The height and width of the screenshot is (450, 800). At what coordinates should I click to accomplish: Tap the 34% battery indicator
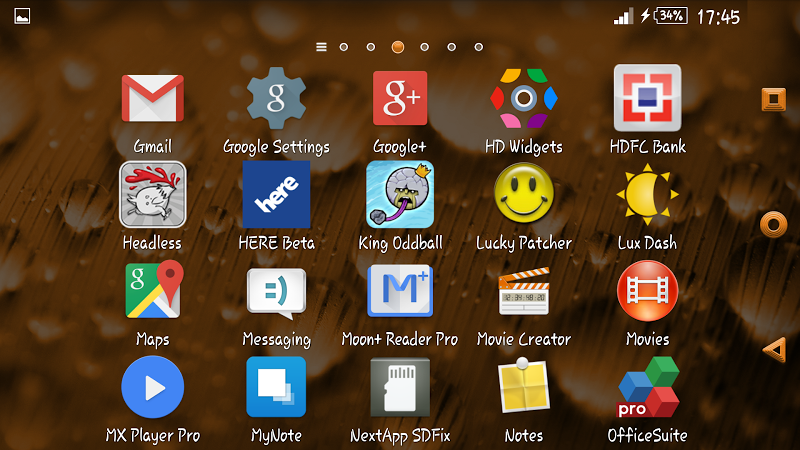click(x=670, y=16)
